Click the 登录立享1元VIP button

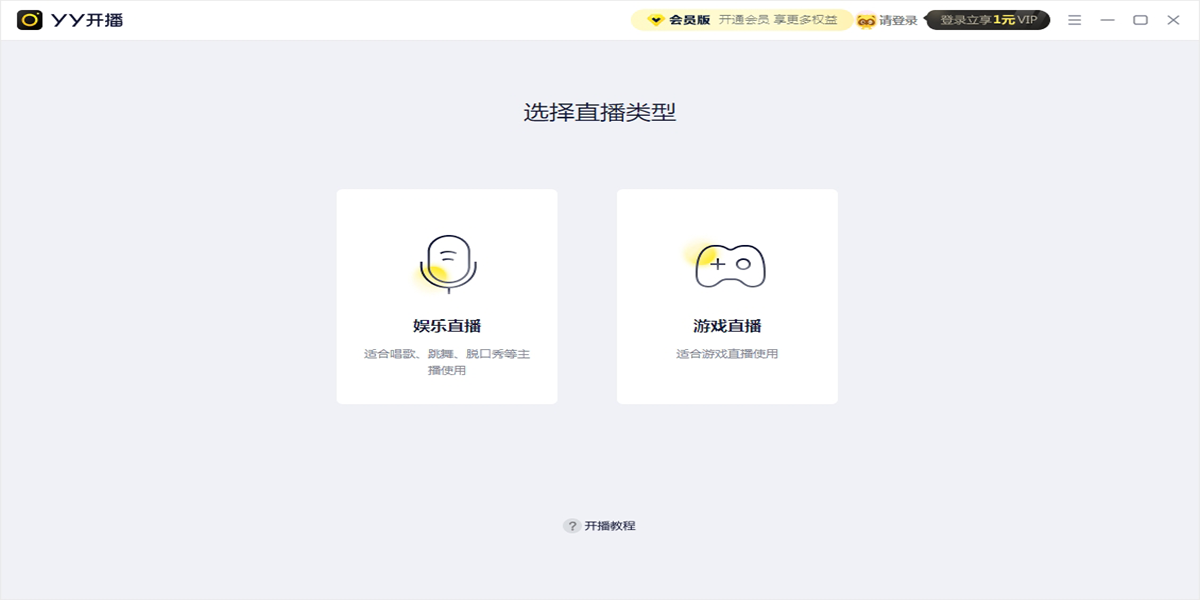[988, 20]
